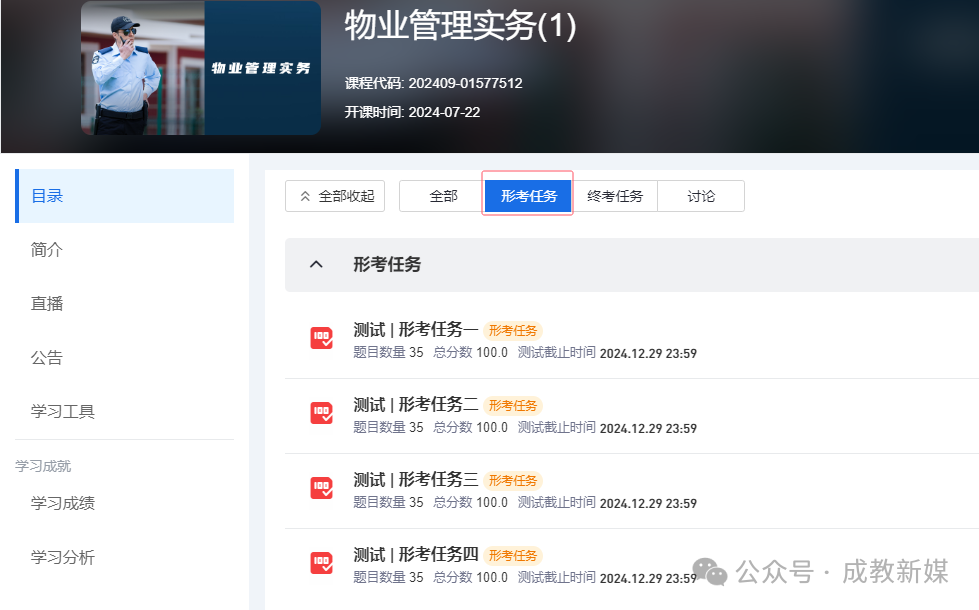View 学习成绩 in the sidebar
The width and height of the screenshot is (979, 610).
63,503
